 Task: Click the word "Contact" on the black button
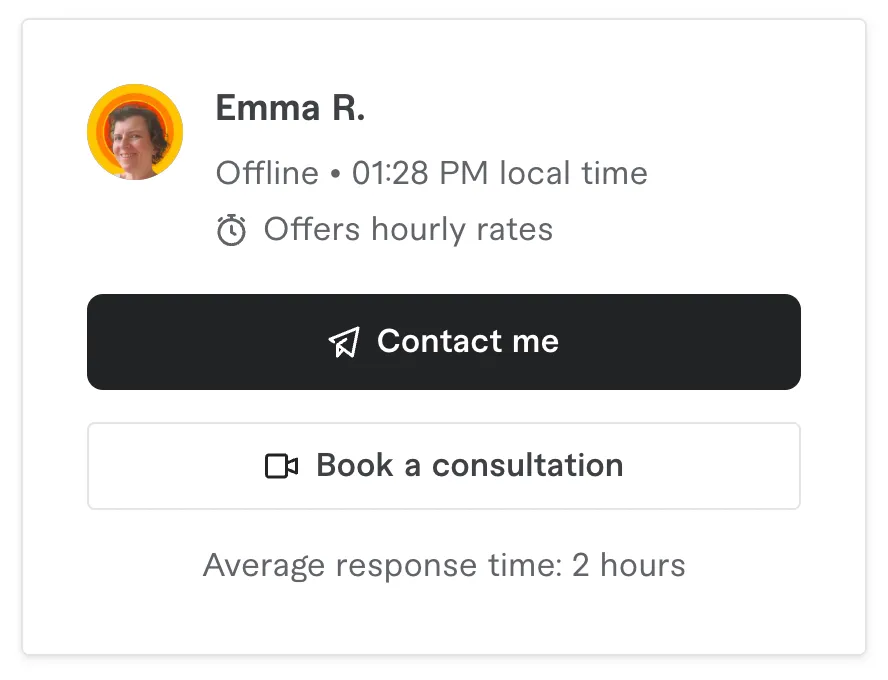point(439,341)
